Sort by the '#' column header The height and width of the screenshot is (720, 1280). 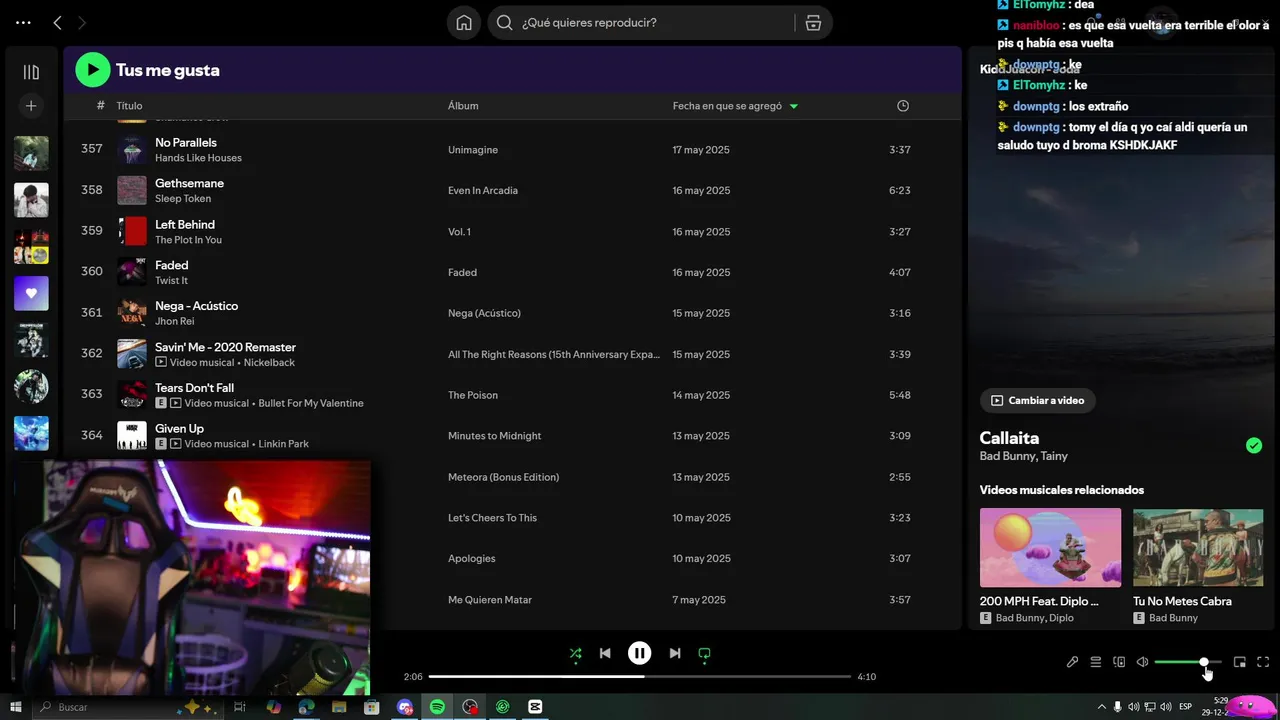click(x=100, y=105)
